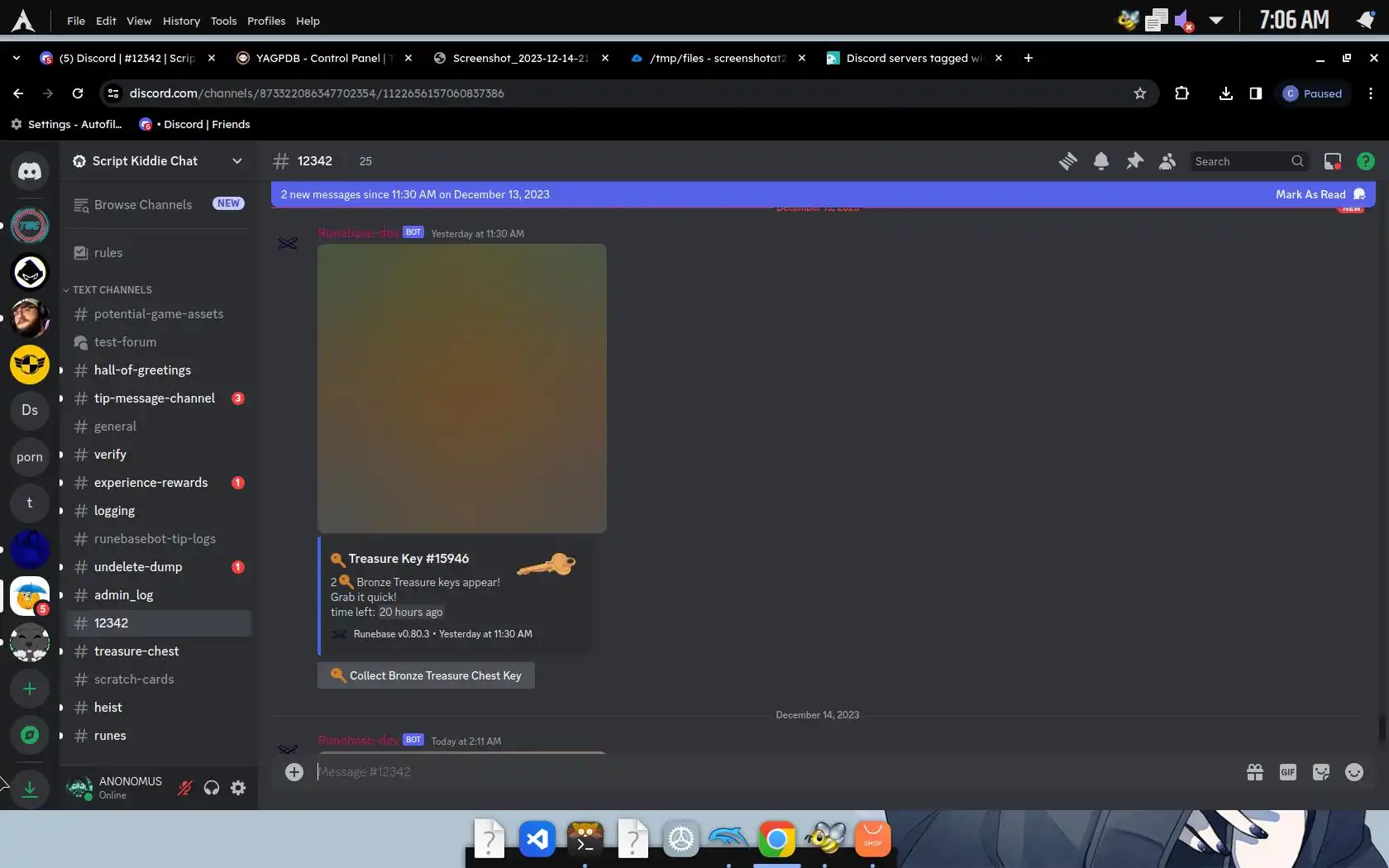Open User Settings gear icon

(238, 788)
